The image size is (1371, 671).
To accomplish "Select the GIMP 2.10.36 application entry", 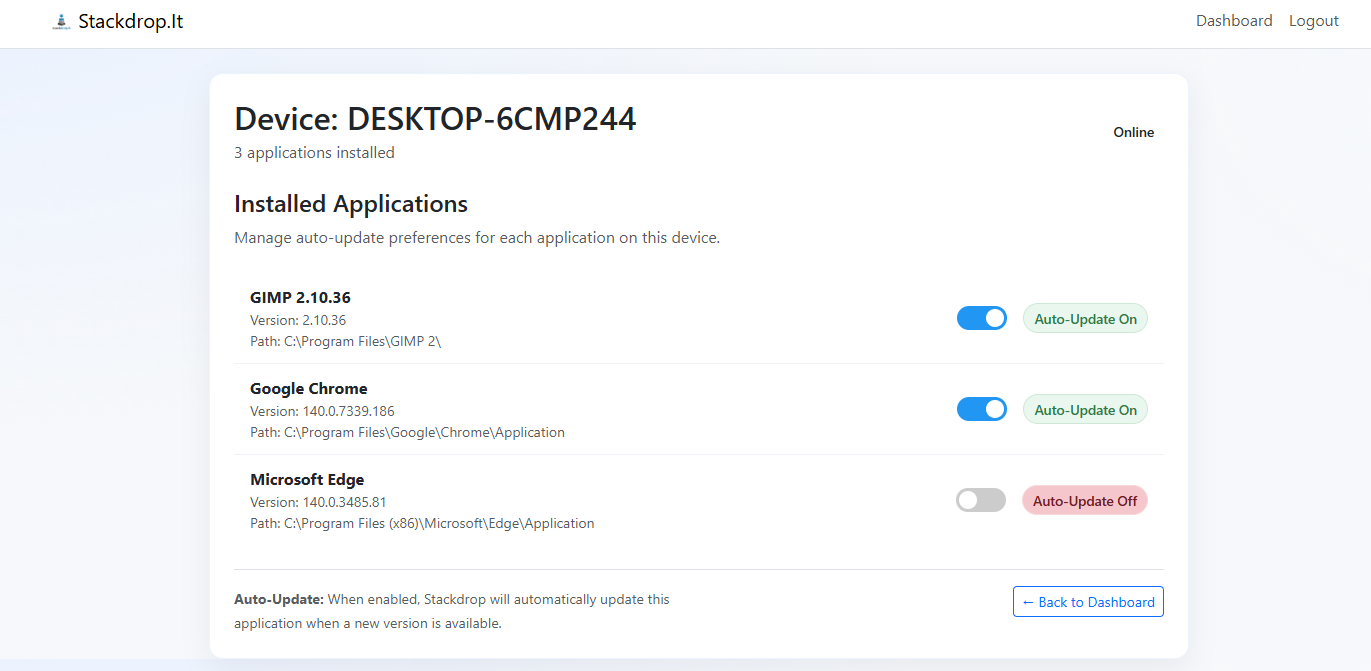I will click(300, 297).
